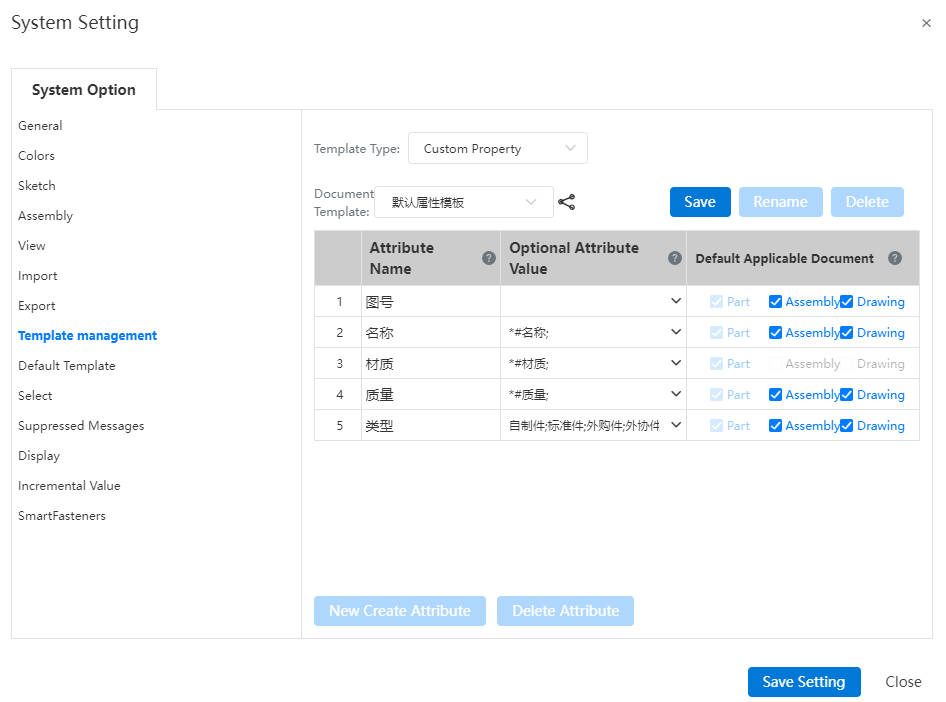Expand optional value dropdown for 质量
This screenshot has width=946, height=702.
pyautogui.click(x=676, y=394)
